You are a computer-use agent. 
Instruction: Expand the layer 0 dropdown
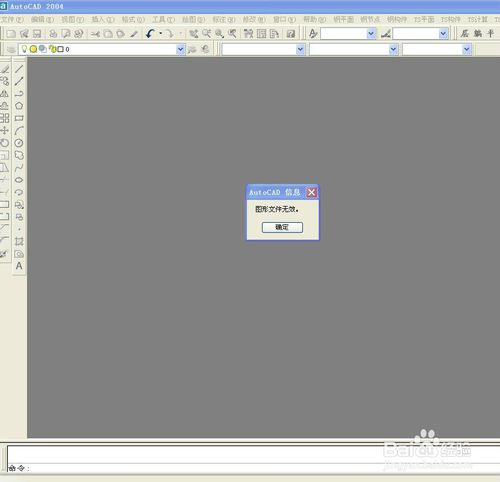coord(180,49)
